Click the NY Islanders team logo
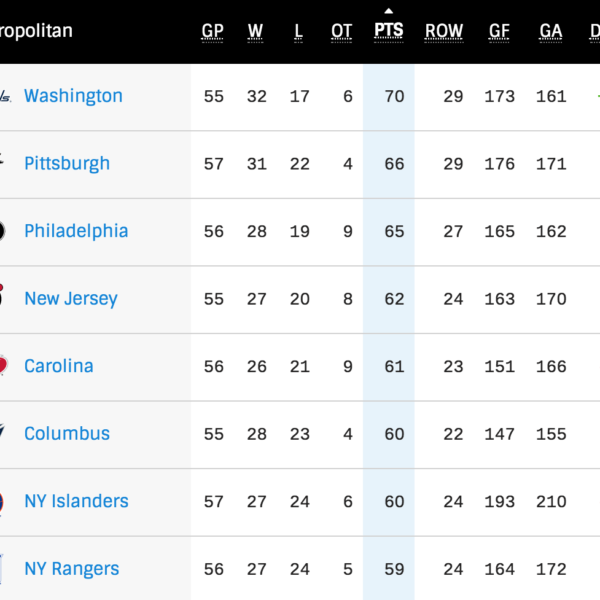This screenshot has height=600, width=600. coord(4,501)
